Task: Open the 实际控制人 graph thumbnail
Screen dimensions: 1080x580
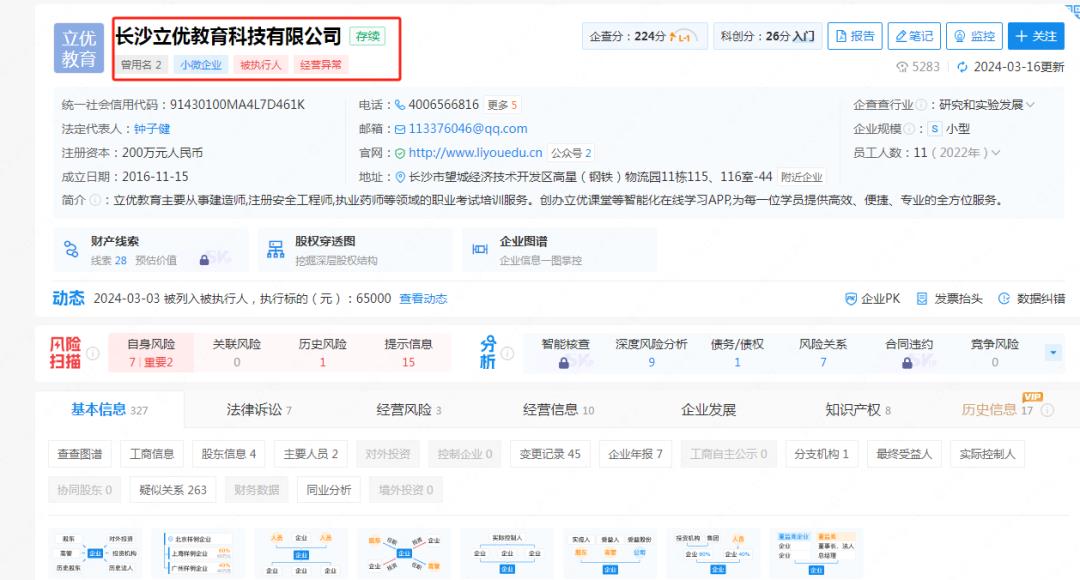Action: click(x=507, y=552)
